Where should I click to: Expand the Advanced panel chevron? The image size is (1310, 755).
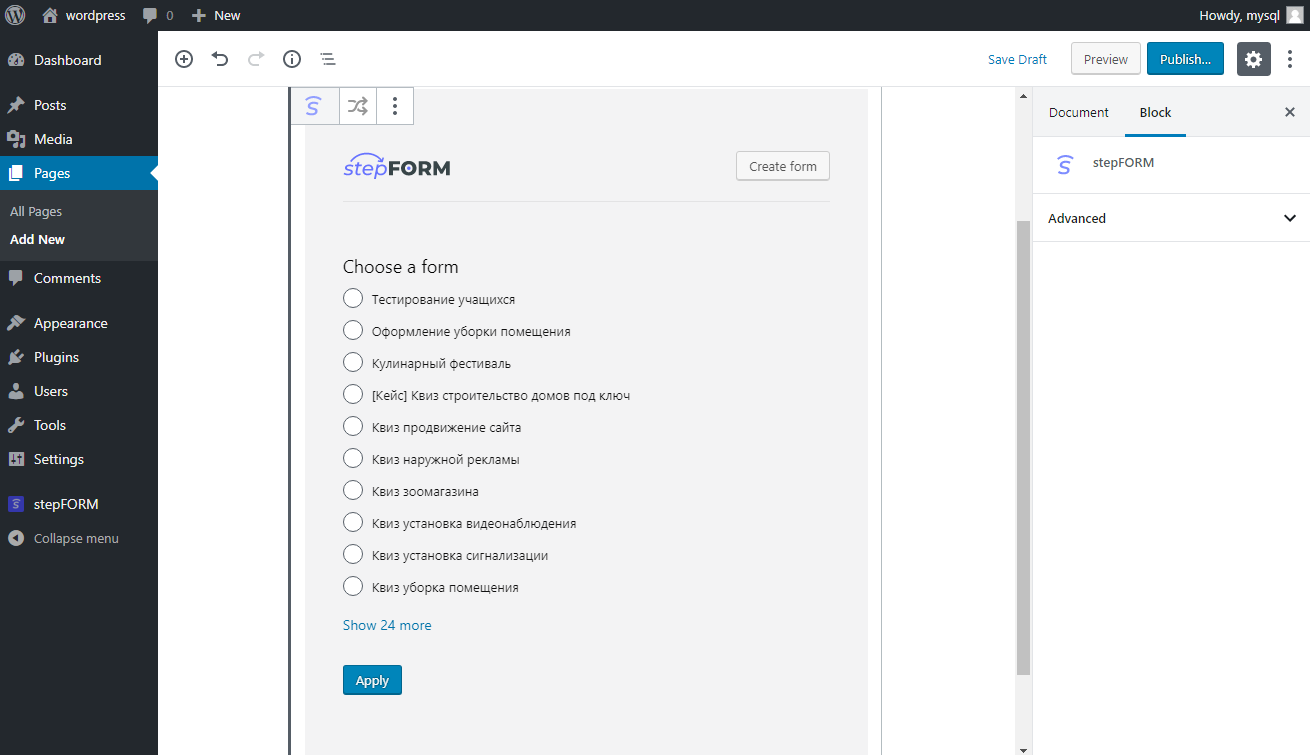coord(1290,218)
